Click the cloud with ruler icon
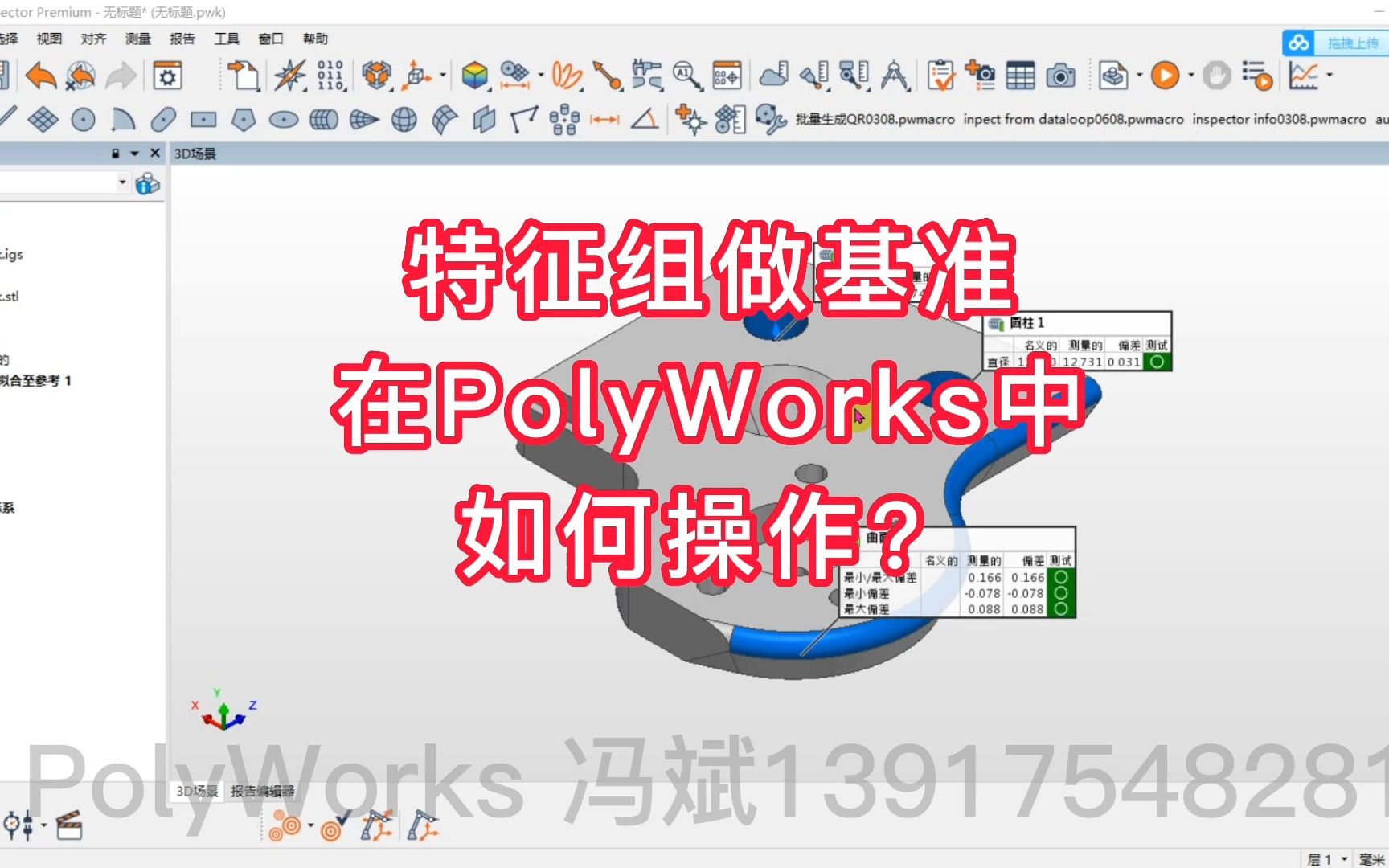Viewport: 1389px width, 868px height. tap(773, 76)
